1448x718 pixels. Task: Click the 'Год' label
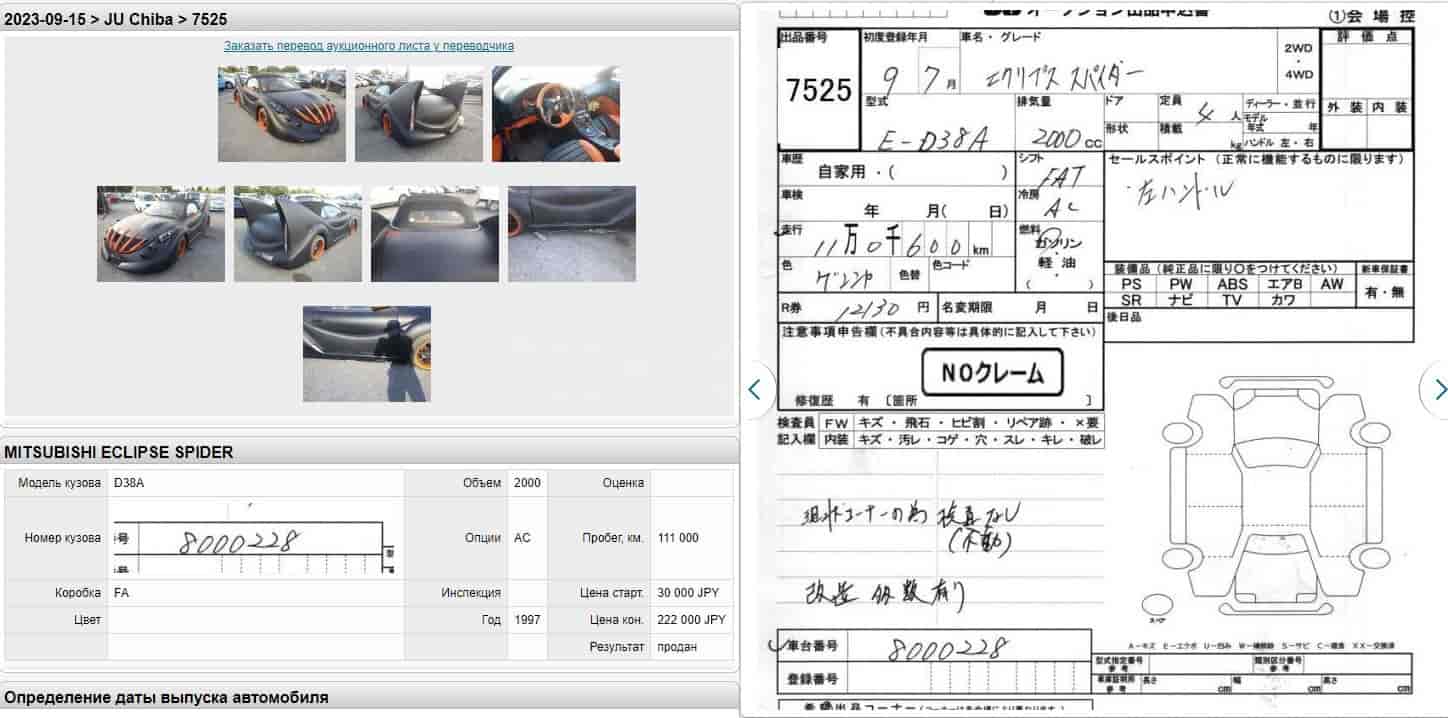click(x=491, y=620)
